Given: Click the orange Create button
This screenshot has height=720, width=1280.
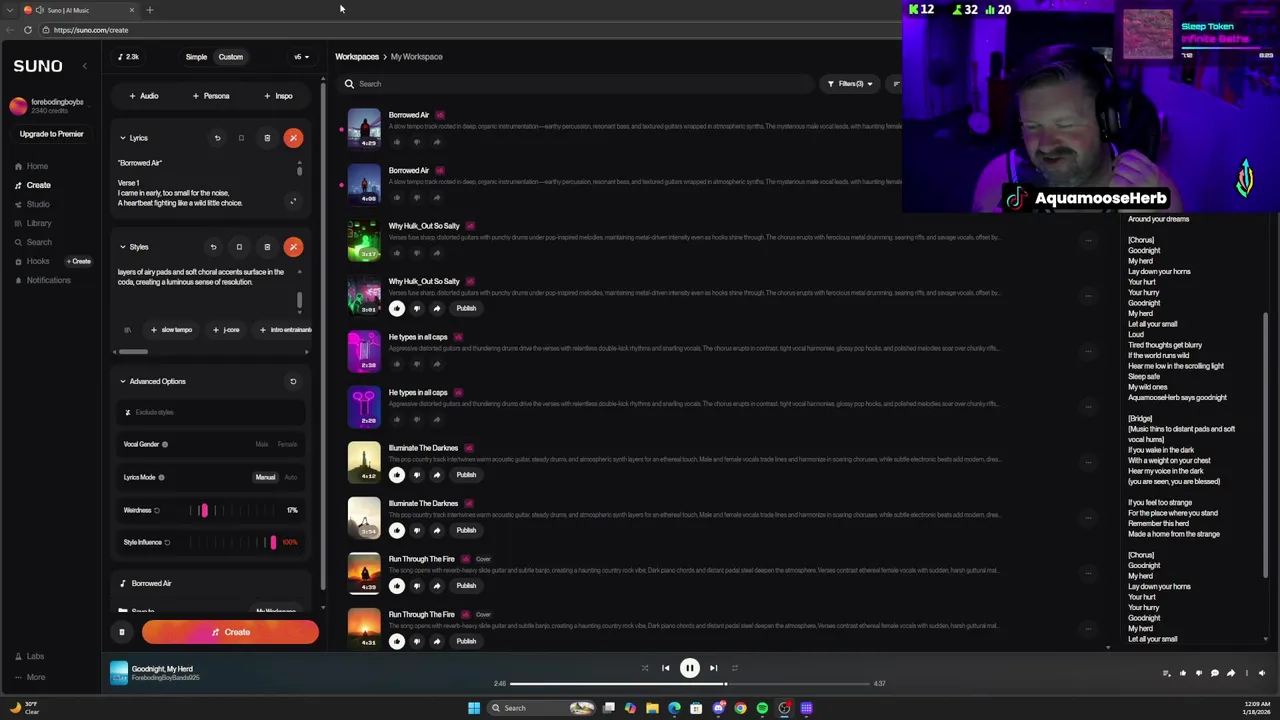Looking at the screenshot, I should pos(230,632).
